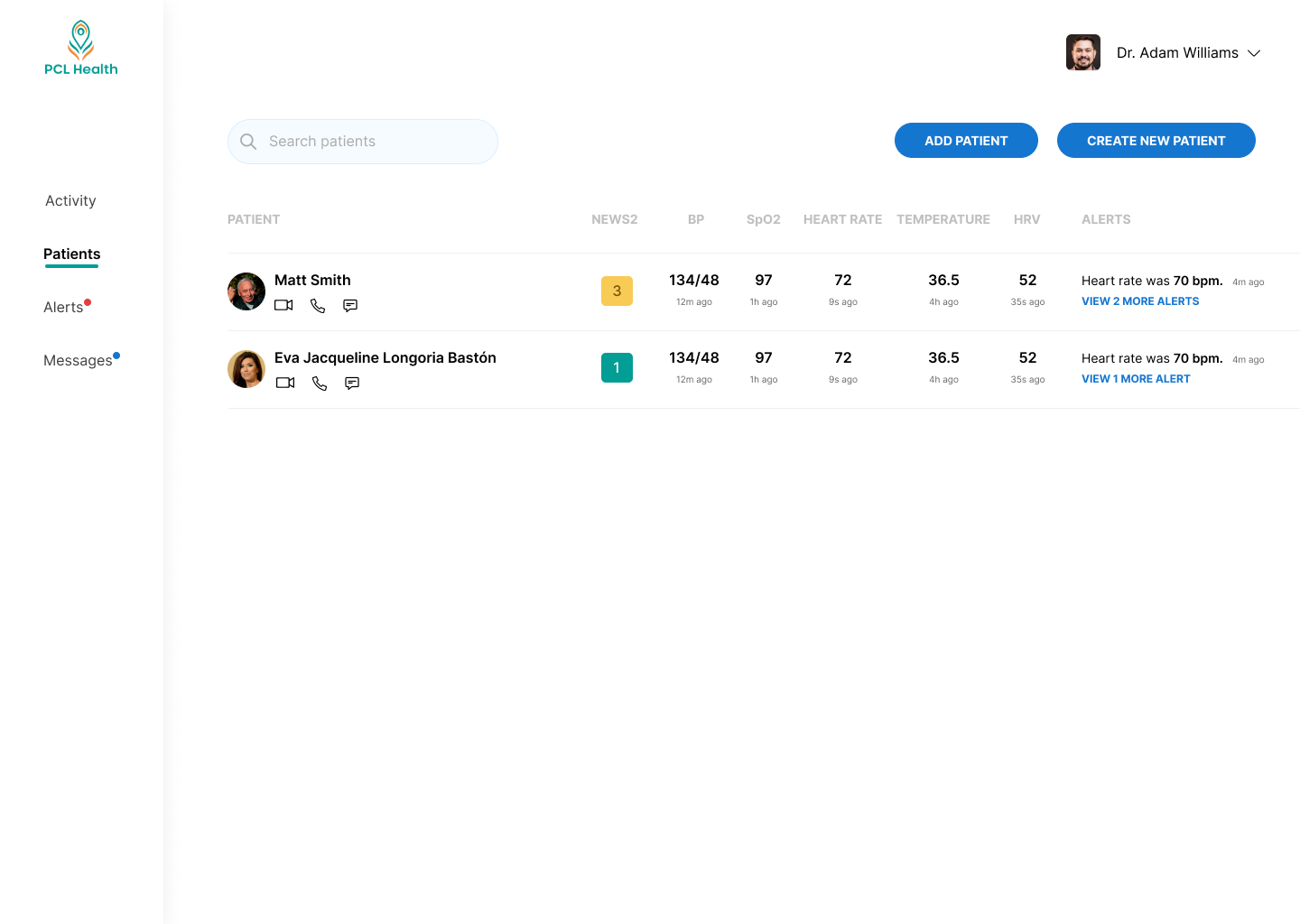This screenshot has width=1300, height=924.
Task: Click the search magnifier icon
Action: (248, 142)
